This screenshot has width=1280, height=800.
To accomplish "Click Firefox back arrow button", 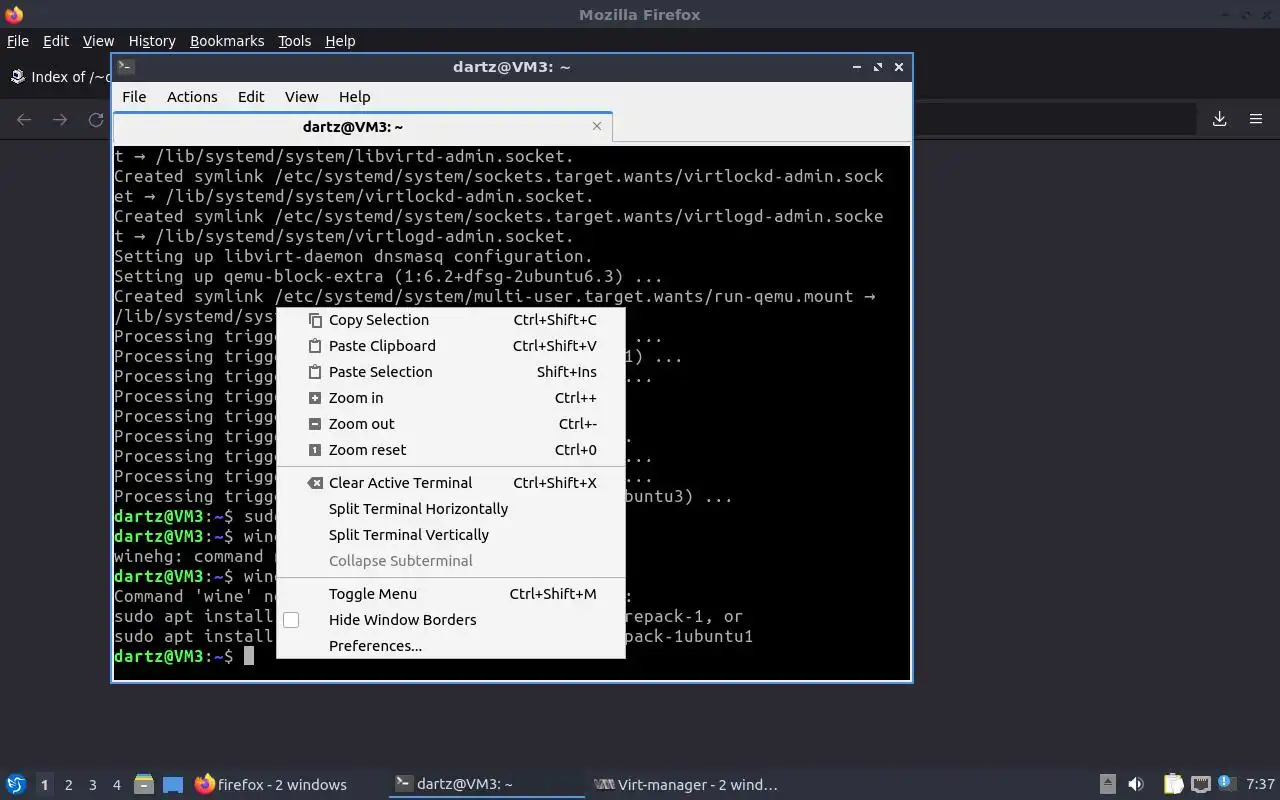I will point(24,119).
